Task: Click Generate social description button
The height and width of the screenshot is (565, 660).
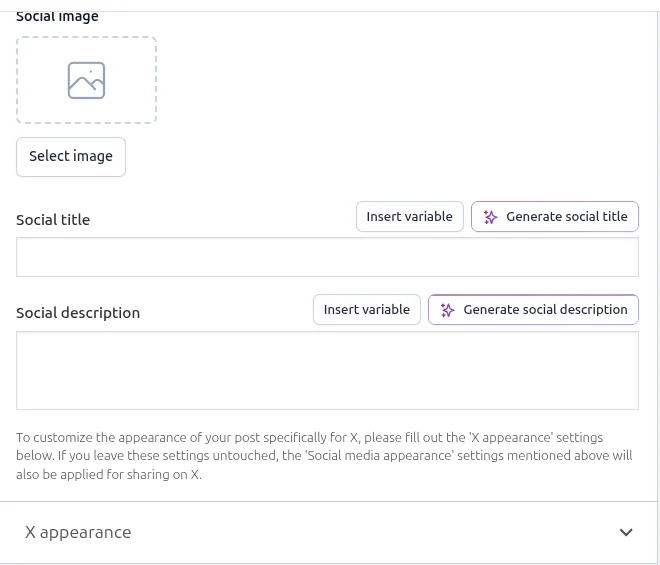Action: tap(533, 309)
